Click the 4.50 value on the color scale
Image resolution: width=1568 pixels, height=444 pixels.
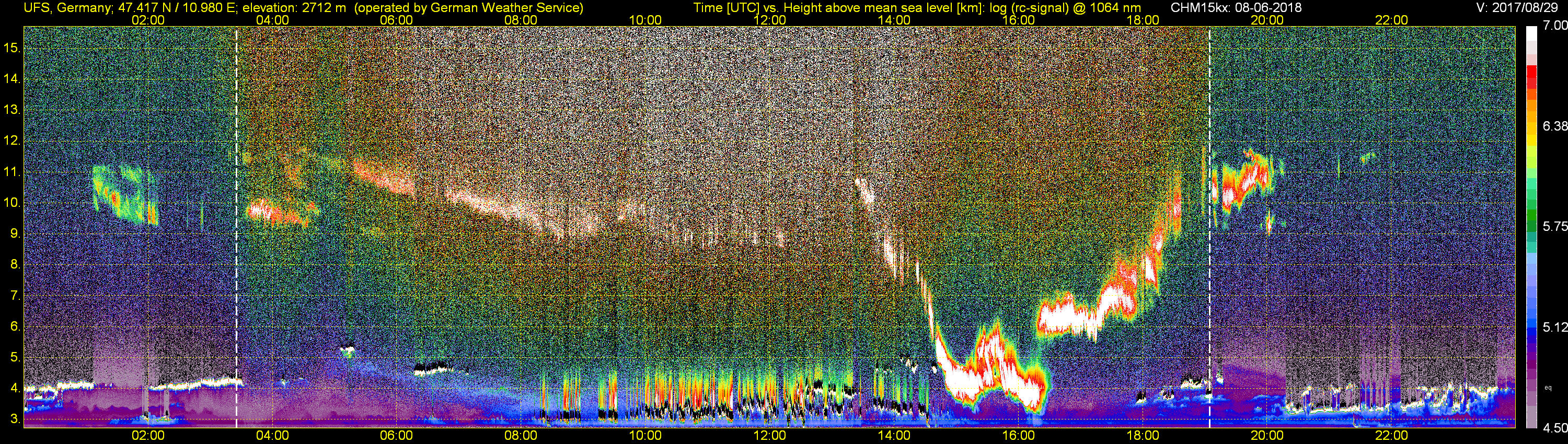point(1554,428)
